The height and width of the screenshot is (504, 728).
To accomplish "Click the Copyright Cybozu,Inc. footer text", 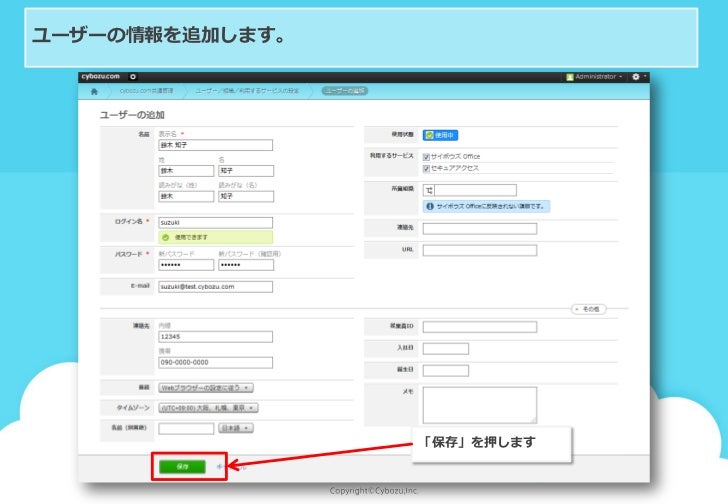I will [374, 491].
